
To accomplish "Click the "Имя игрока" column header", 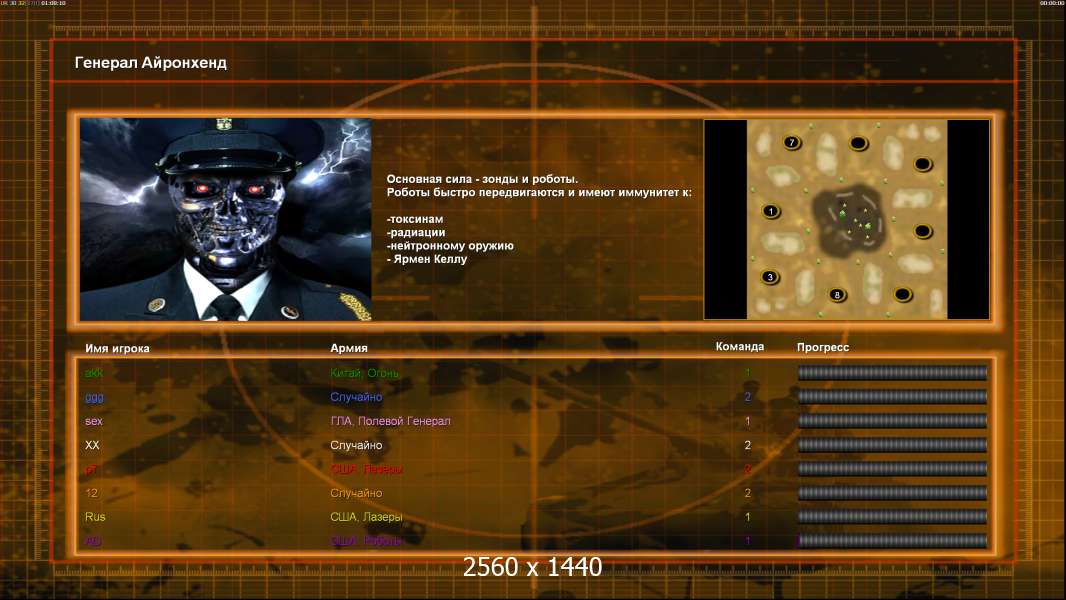I will (118, 348).
